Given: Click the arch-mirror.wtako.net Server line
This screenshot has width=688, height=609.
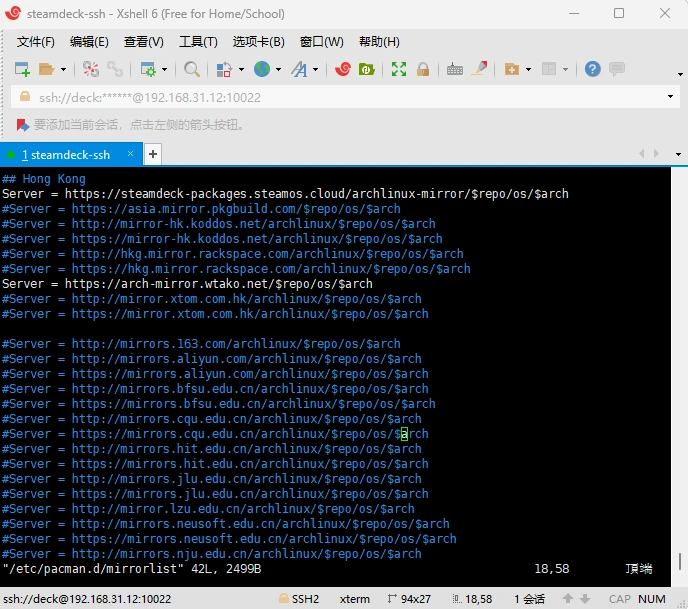Looking at the screenshot, I should click(187, 284).
